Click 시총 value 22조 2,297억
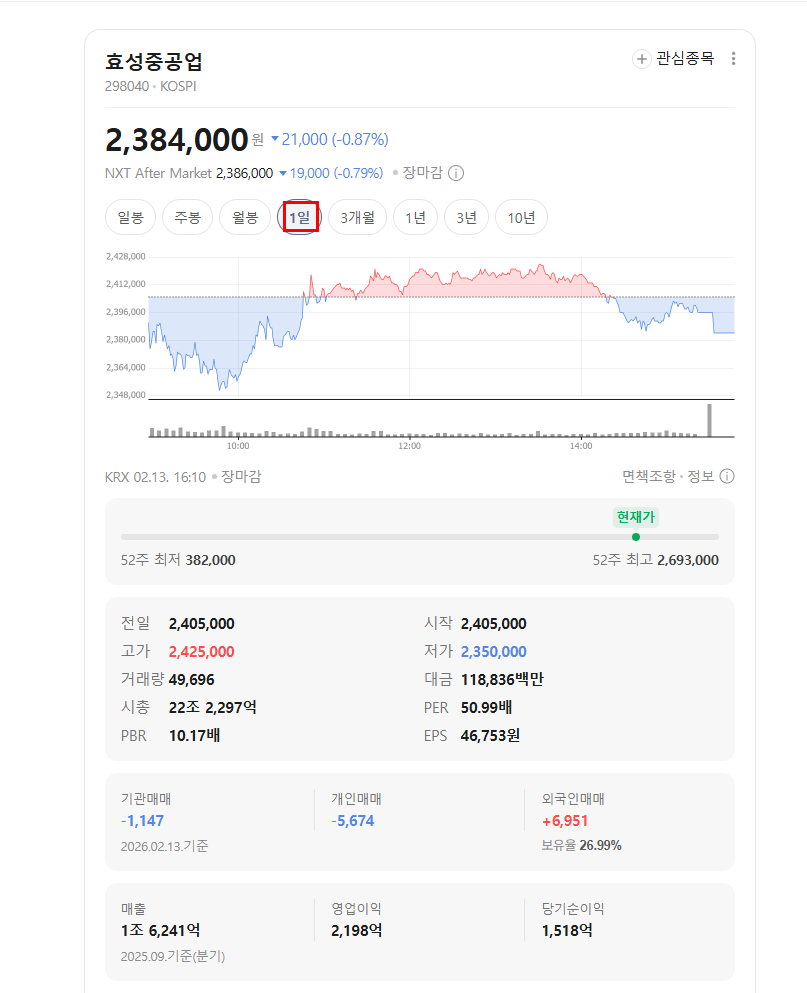The image size is (807, 993). (212, 707)
